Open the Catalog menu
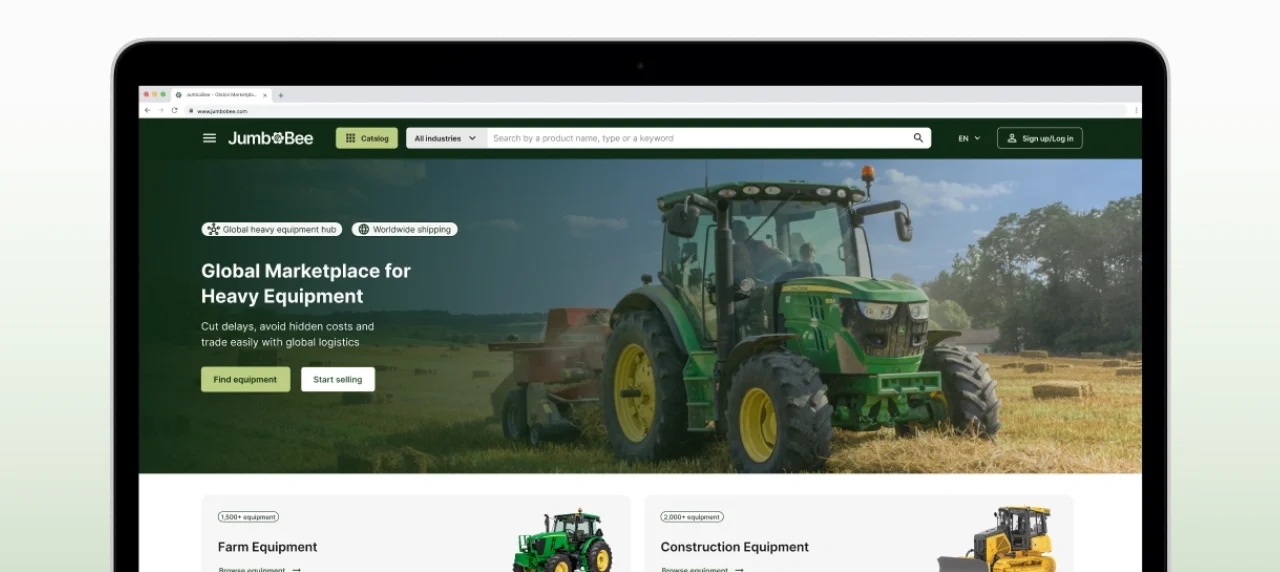This screenshot has height=572, width=1280. tap(367, 138)
